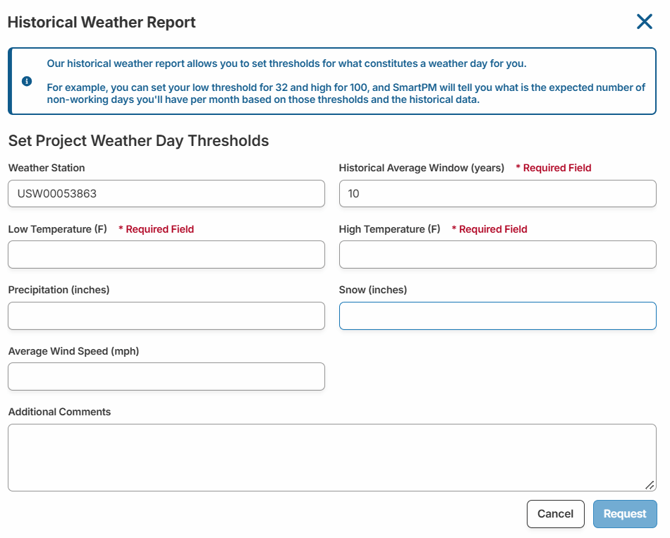This screenshot has width=670, height=538.
Task: Cancel the weather report request
Action: (x=555, y=514)
